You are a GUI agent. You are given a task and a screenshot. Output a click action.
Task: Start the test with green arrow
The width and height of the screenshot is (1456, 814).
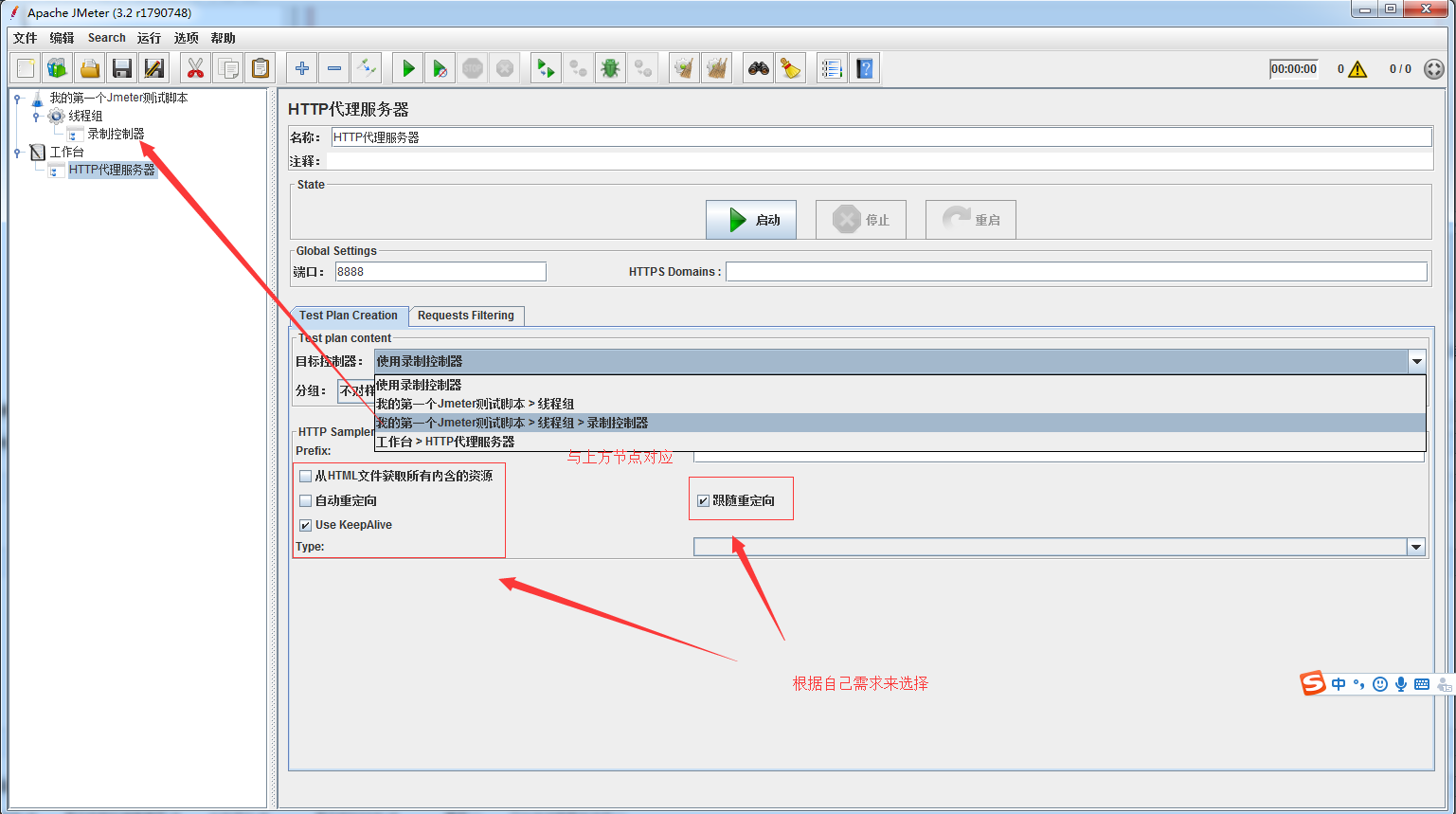[408, 68]
